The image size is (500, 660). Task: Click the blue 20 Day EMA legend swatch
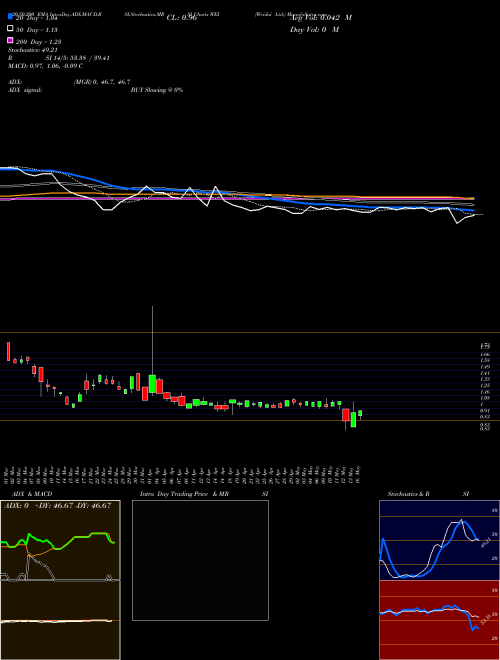pos(10,16)
